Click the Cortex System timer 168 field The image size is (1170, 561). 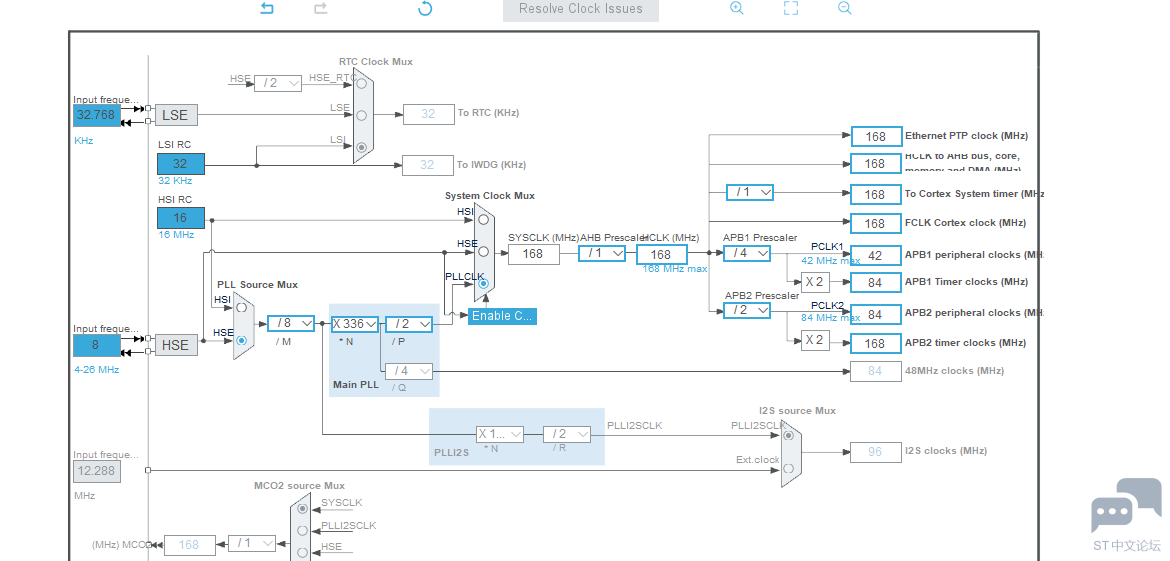click(x=876, y=195)
